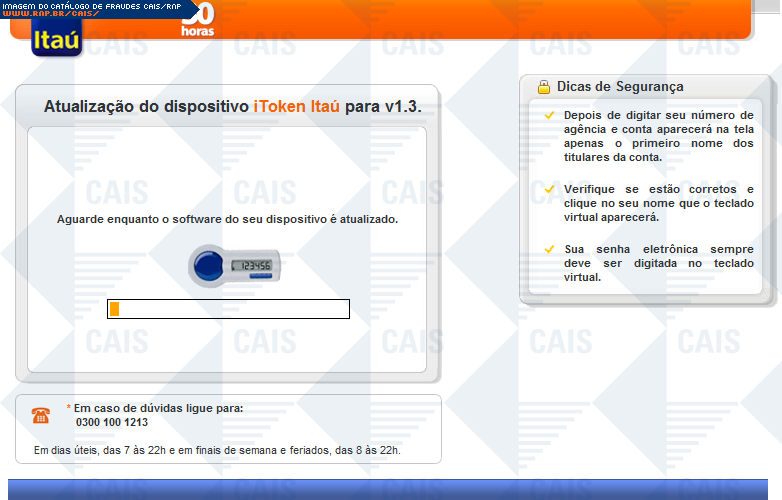The image size is (782, 500).
Task: Click the checkmark beside the Verifique tip
Action: 549,189
